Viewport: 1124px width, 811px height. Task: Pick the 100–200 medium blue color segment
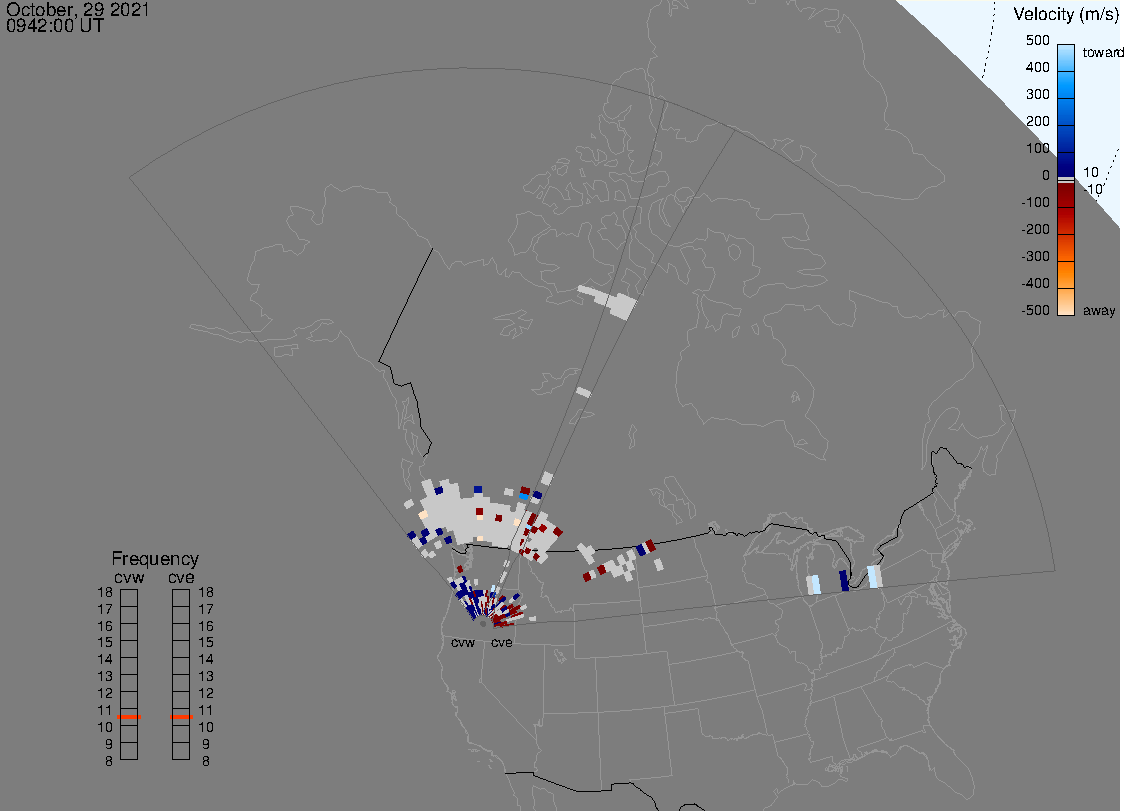pyautogui.click(x=1066, y=138)
